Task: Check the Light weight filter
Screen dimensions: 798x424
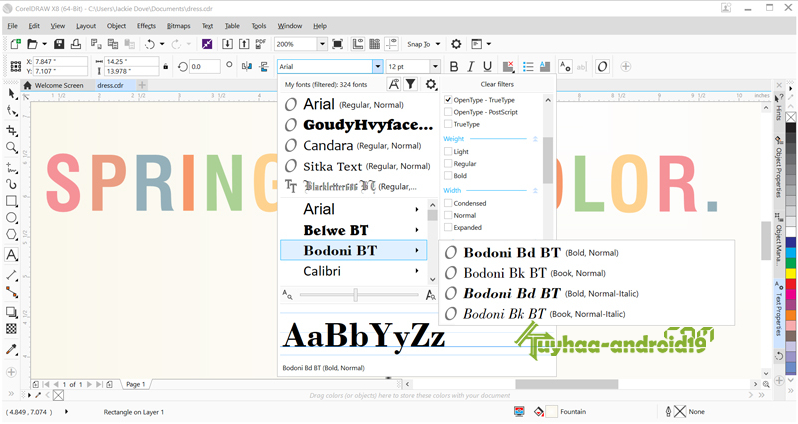Action: [x=448, y=152]
